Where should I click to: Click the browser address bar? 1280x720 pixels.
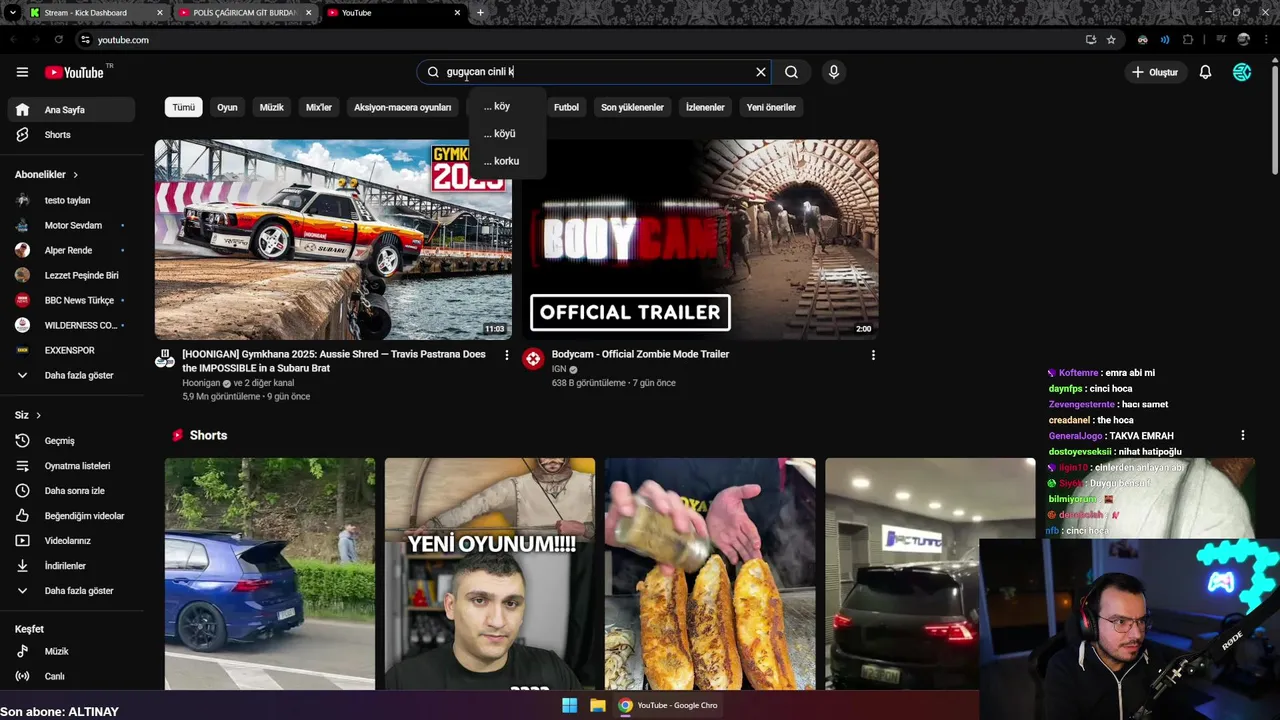point(580,40)
